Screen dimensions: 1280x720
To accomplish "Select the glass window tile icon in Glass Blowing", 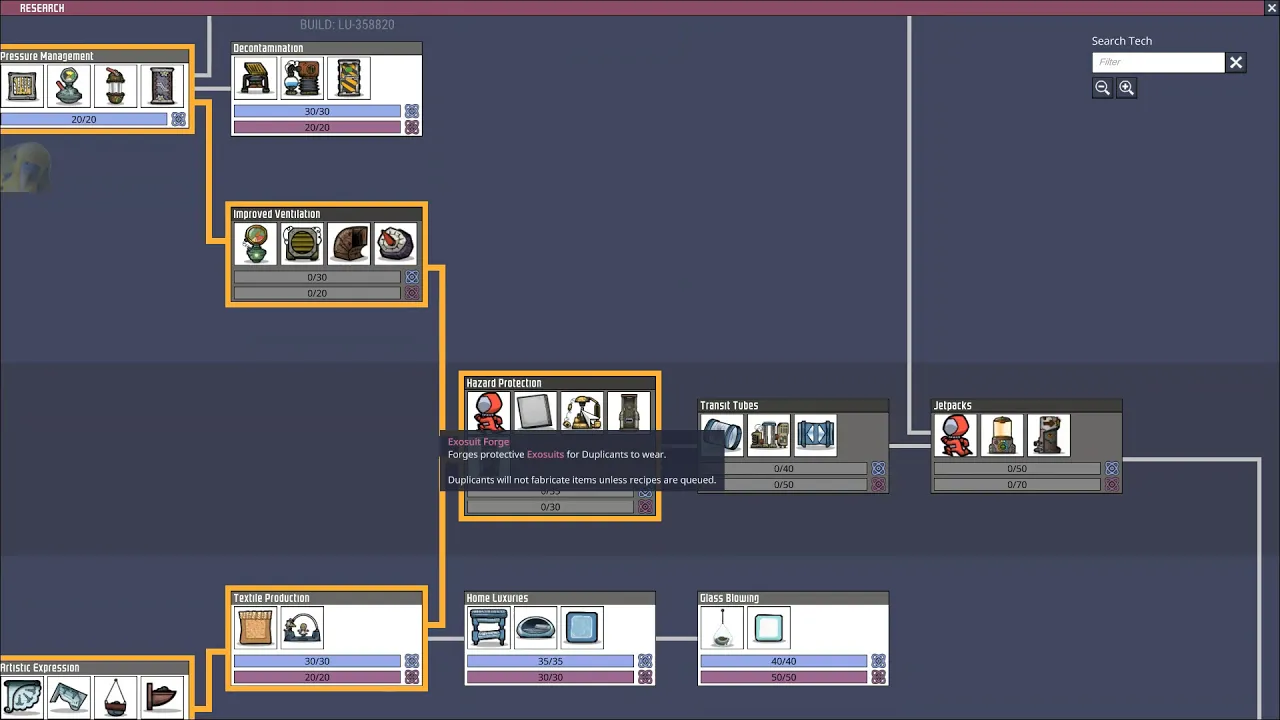I will [x=769, y=628].
